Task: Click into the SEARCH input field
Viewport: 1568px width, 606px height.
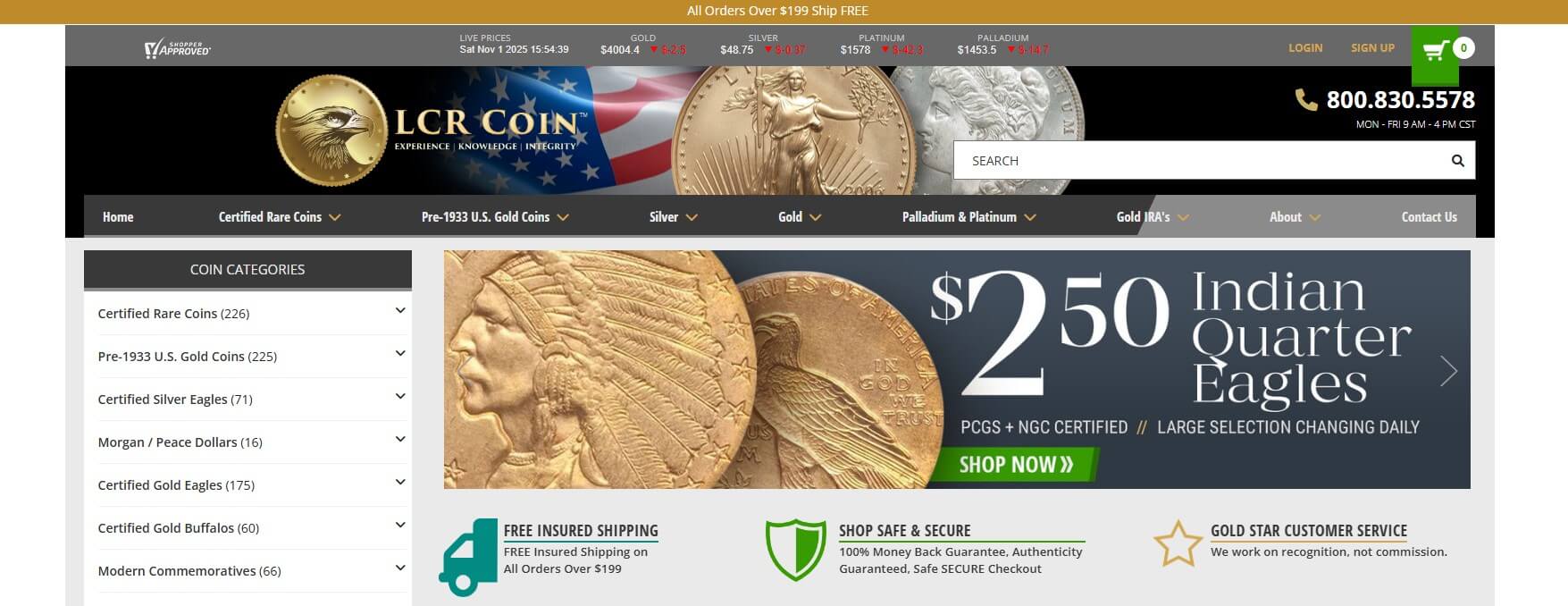Action: (1202, 161)
